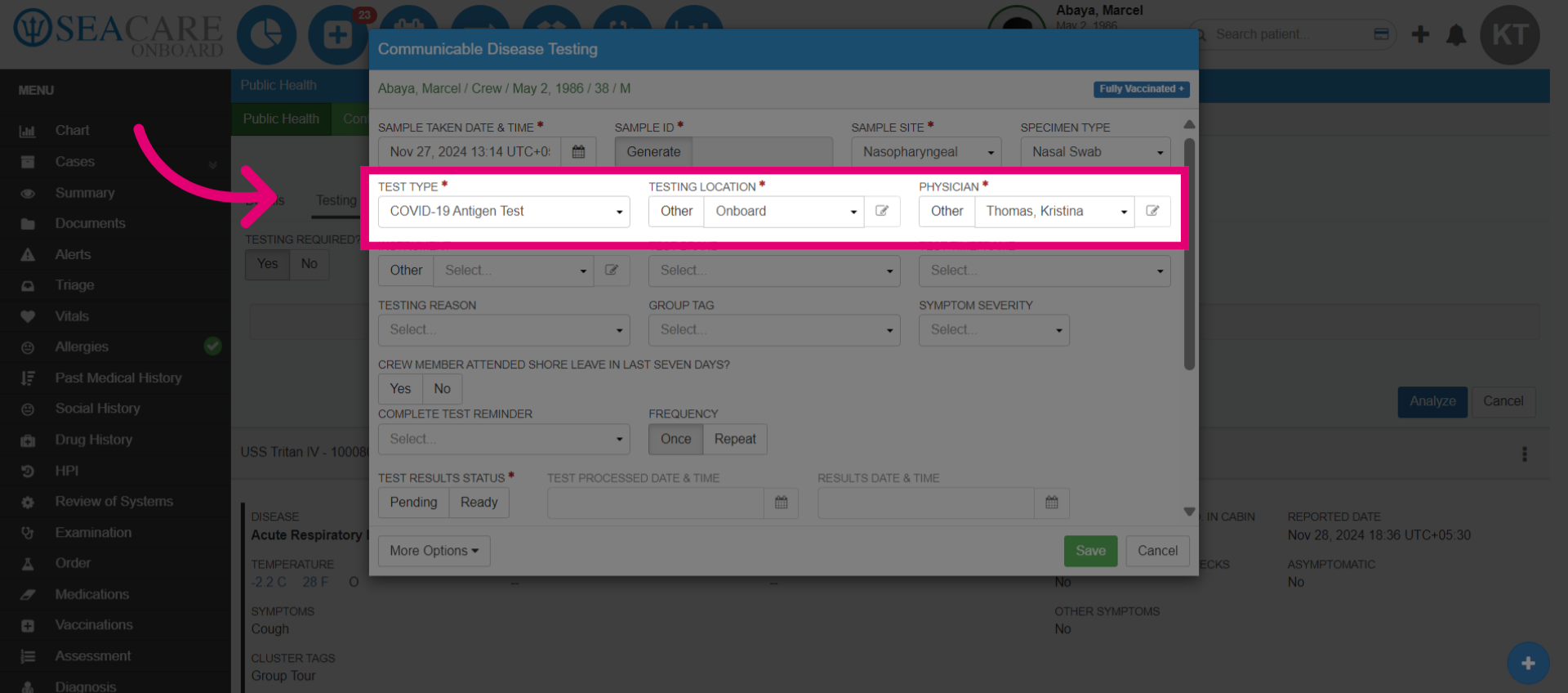Open the Sample Site dropdown
1568x693 pixels.
926,152
